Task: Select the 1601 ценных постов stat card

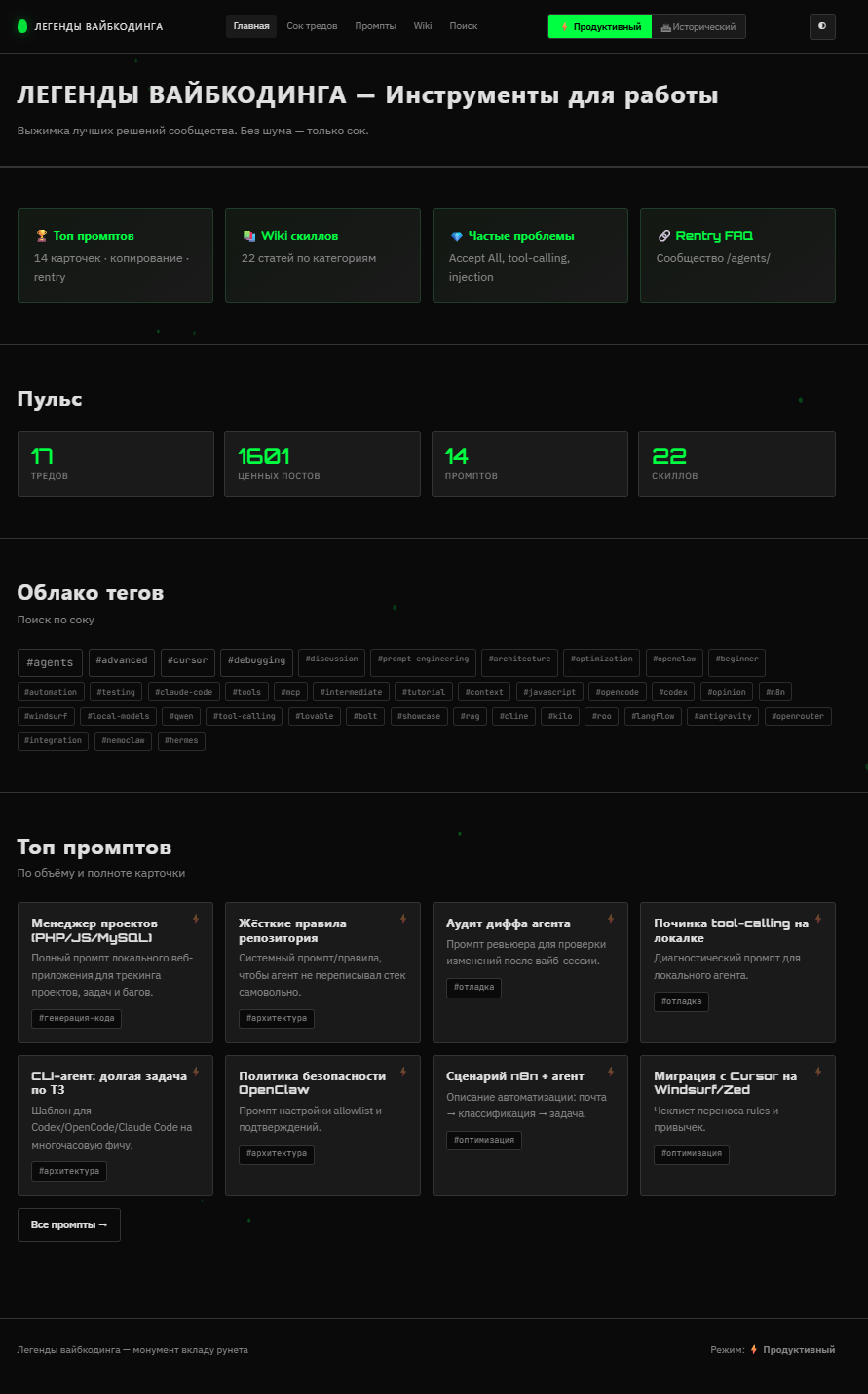Action: point(322,464)
